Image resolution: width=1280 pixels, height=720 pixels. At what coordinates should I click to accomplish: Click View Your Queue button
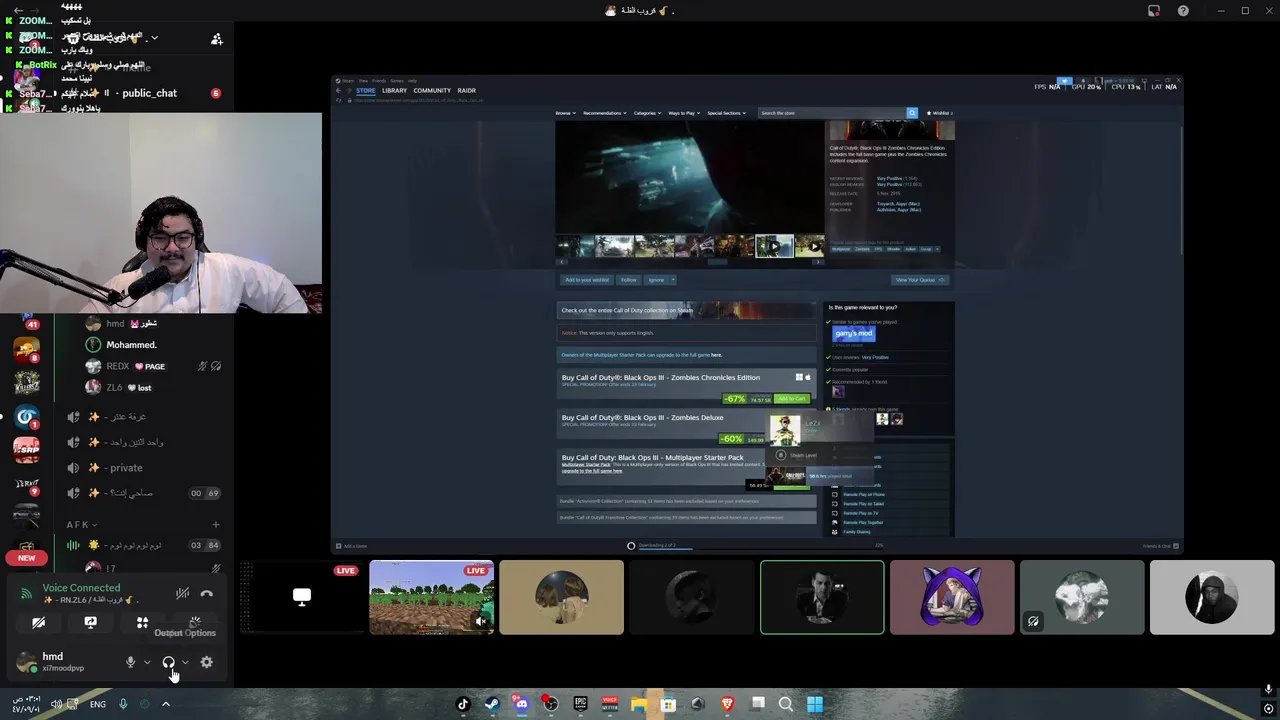920,280
